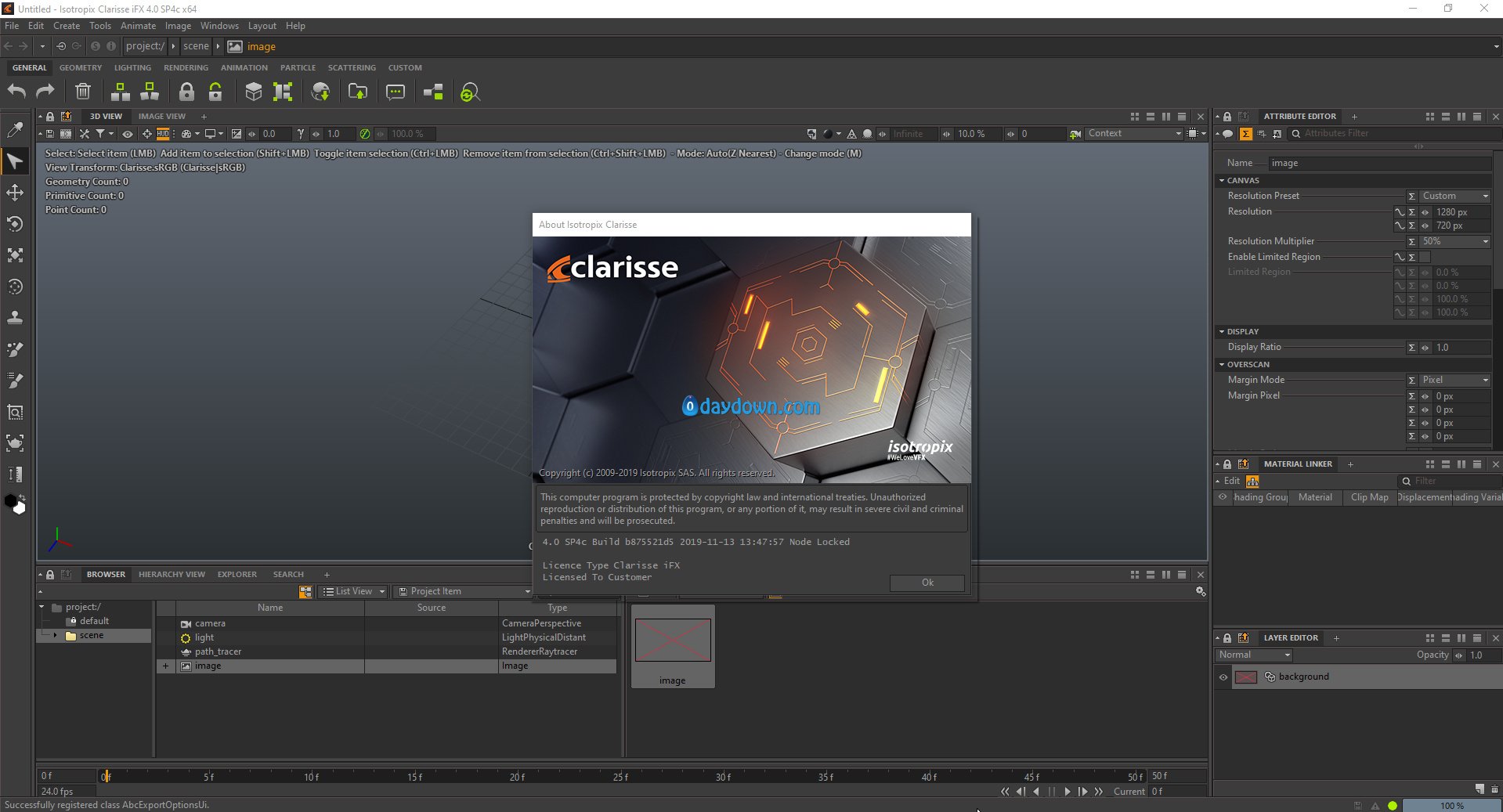Viewport: 1503px width, 812px height.
Task: Click the magnifier with refresh arrows icon
Action: (x=470, y=92)
